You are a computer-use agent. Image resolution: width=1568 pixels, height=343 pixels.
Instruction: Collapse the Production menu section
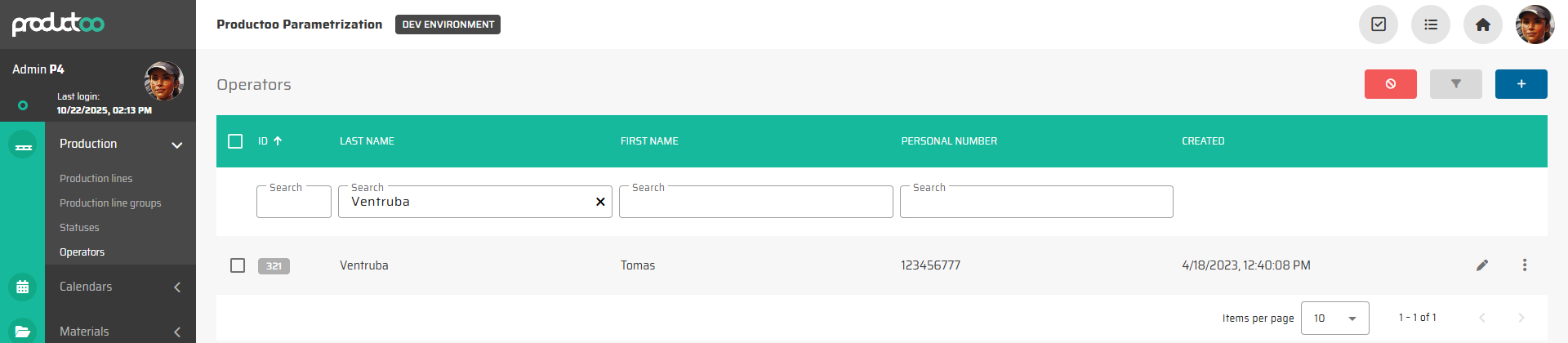tap(176, 145)
